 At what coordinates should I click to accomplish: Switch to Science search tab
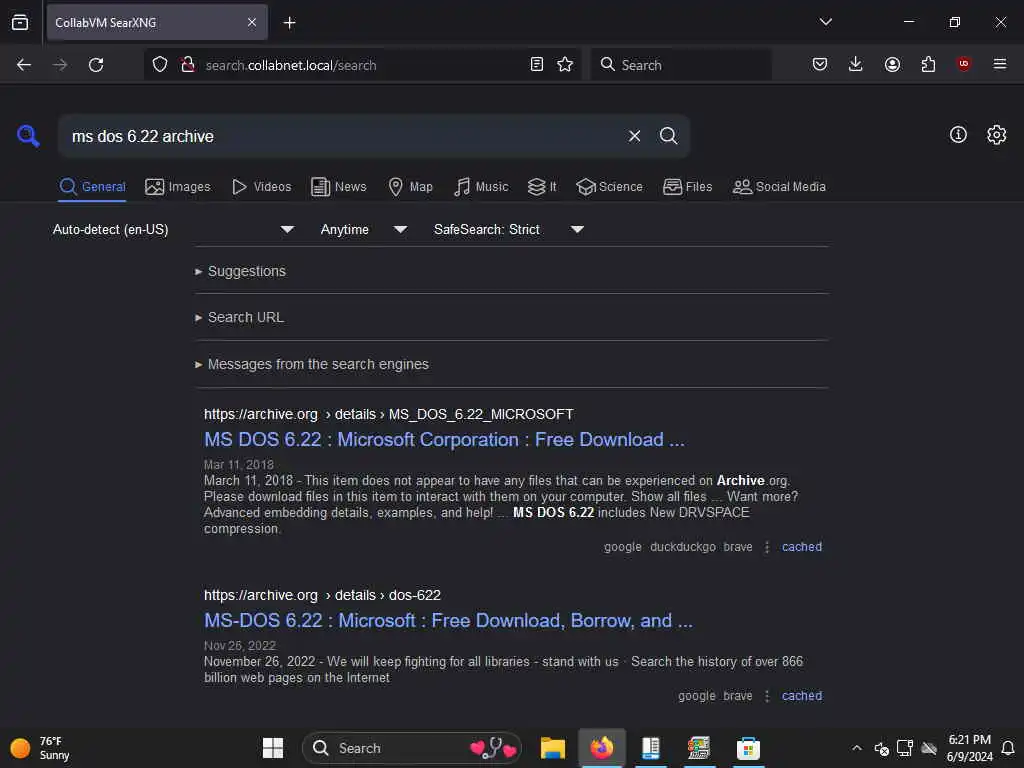pyautogui.click(x=609, y=187)
